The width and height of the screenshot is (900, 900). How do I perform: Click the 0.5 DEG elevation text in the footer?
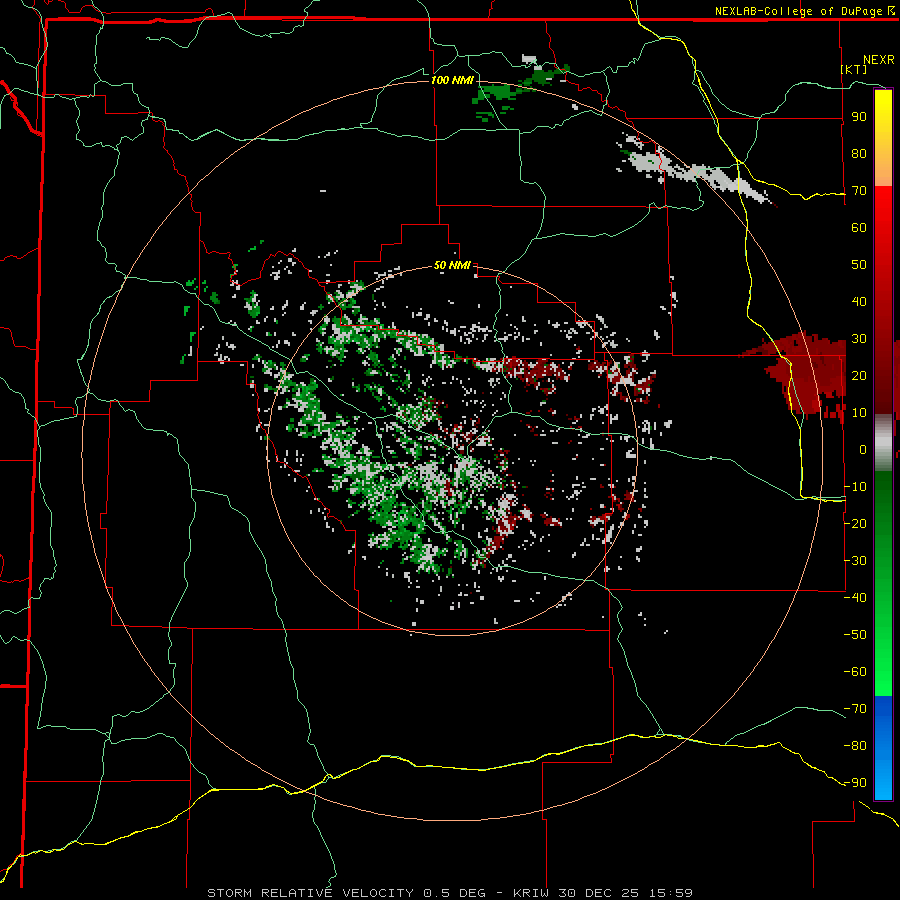tap(455, 893)
